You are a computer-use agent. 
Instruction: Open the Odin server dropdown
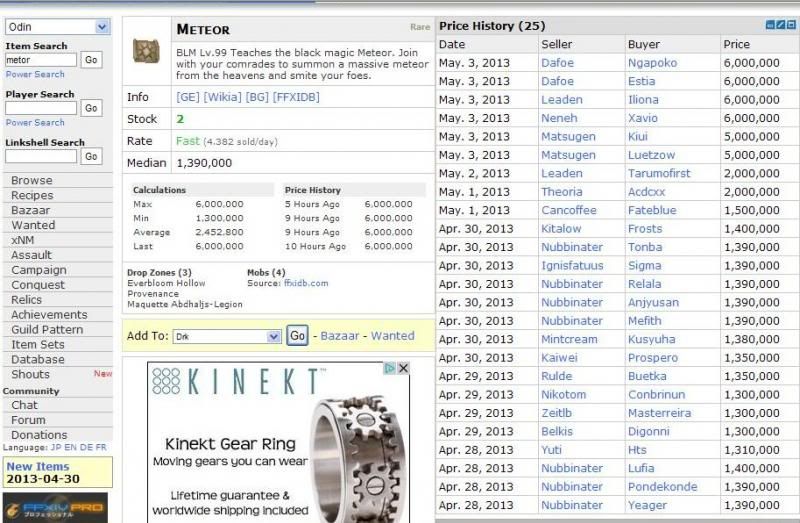point(57,27)
